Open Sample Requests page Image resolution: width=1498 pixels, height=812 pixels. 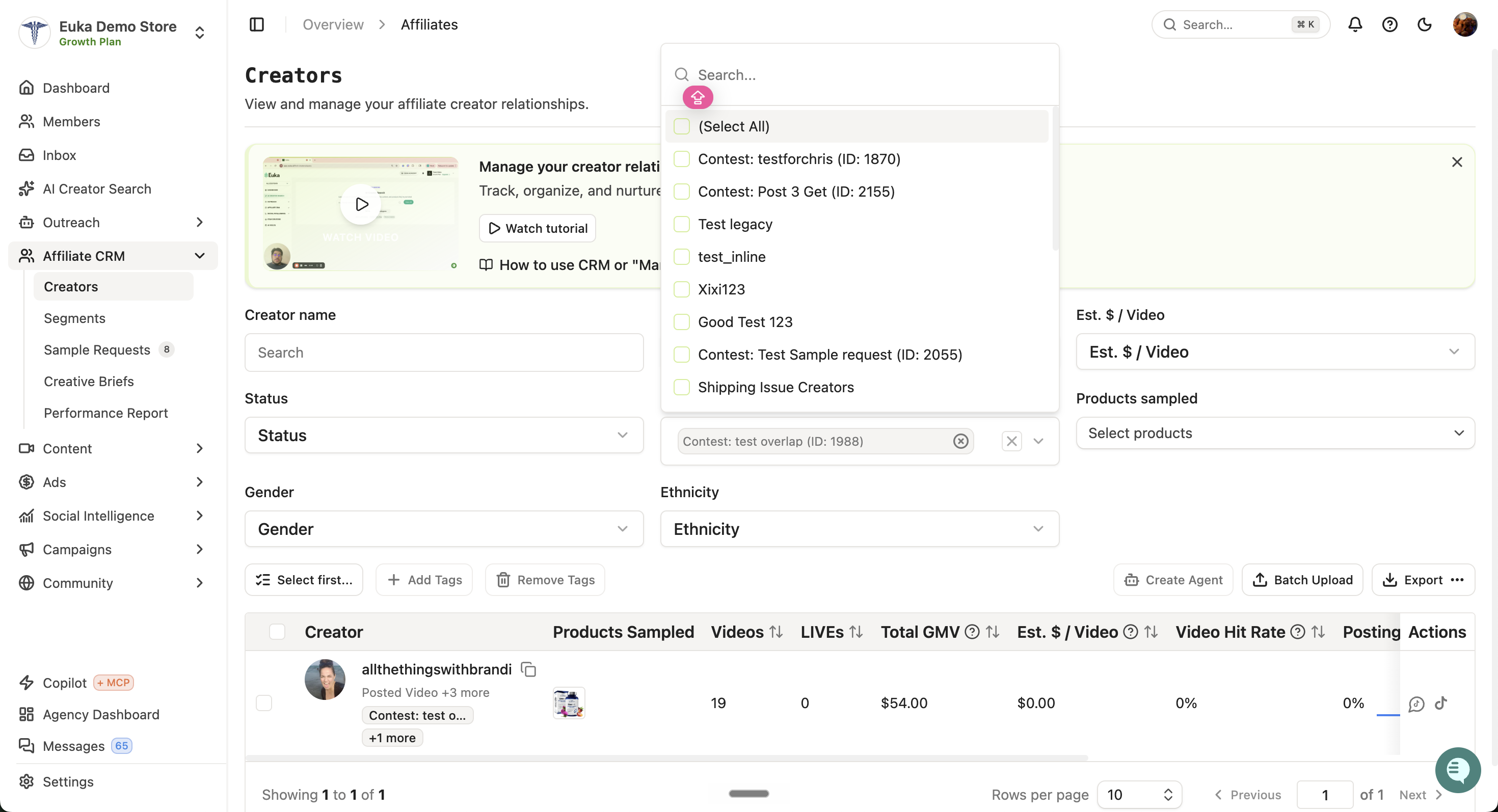[96, 349]
